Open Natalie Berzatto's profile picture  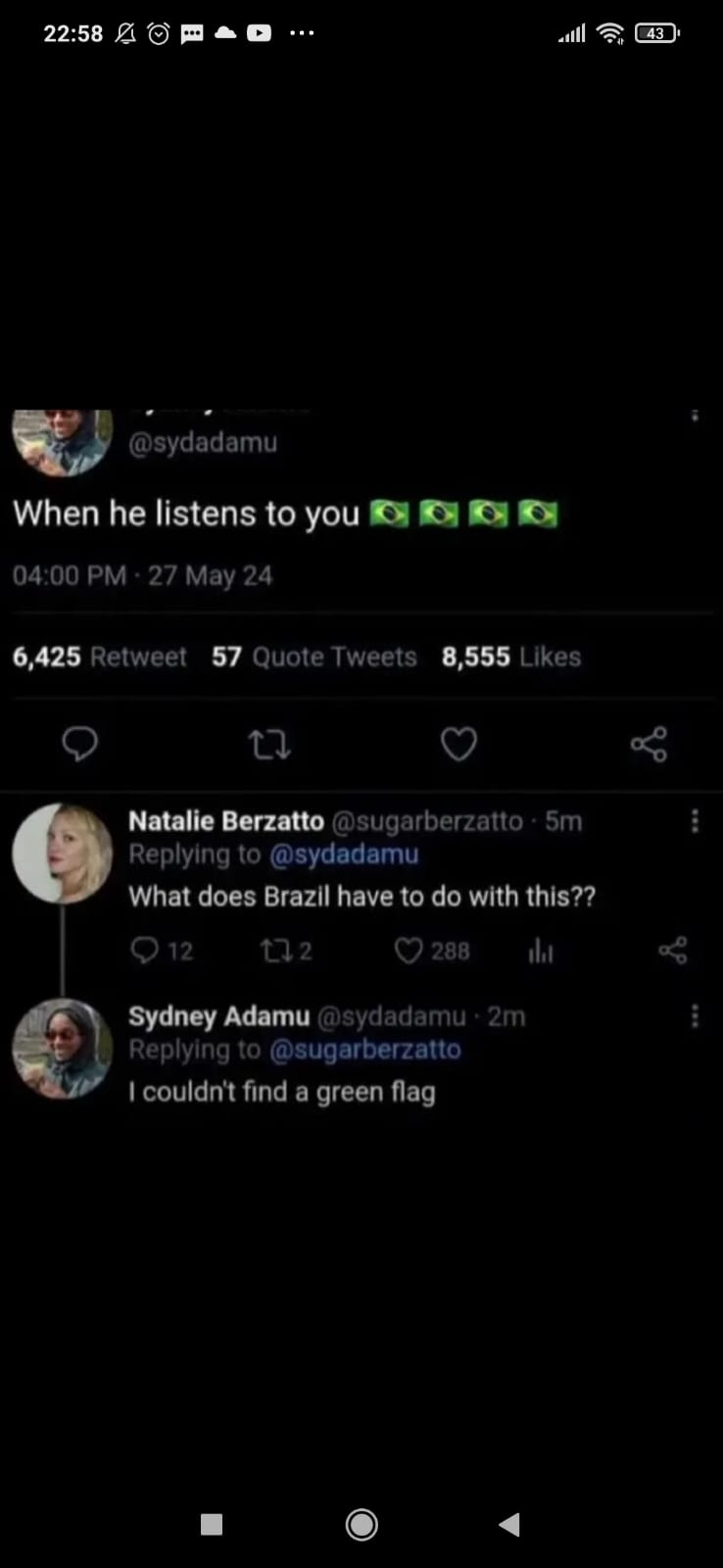(63, 854)
